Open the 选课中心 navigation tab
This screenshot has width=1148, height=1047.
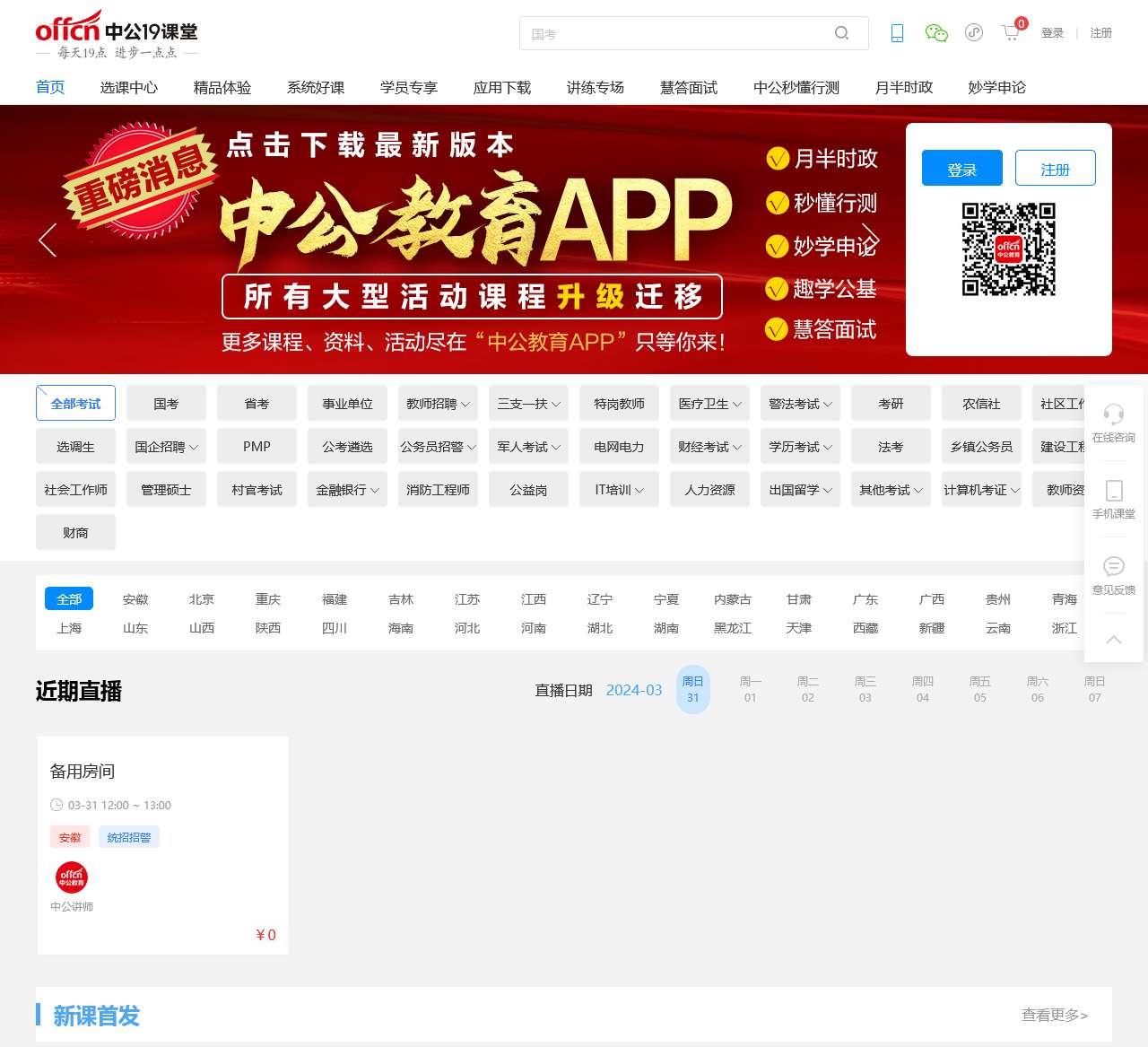[129, 87]
